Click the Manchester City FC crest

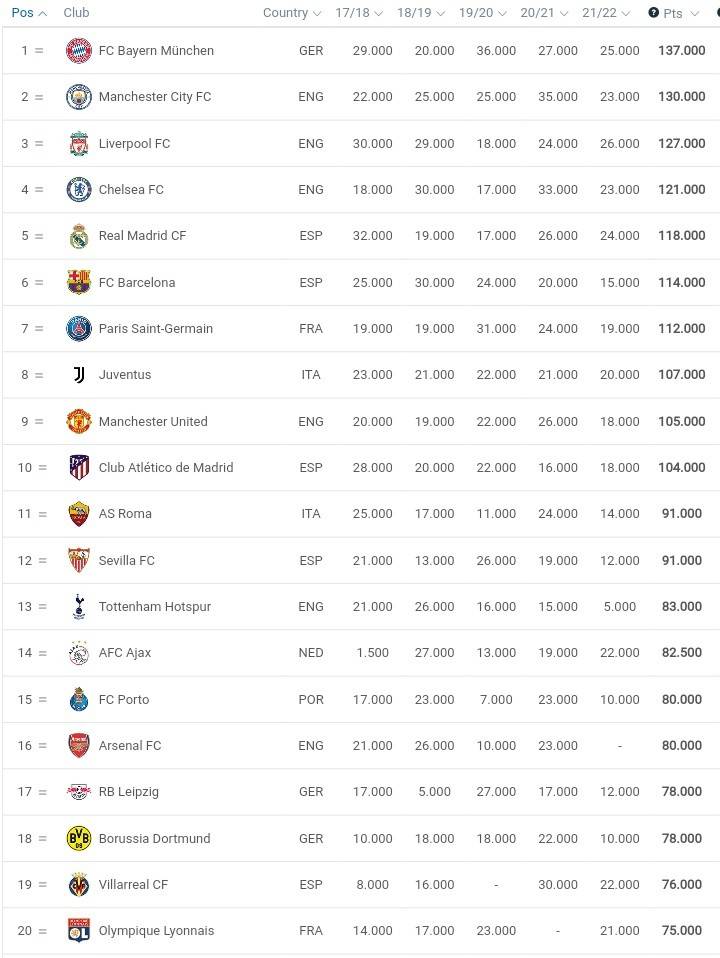(x=79, y=97)
